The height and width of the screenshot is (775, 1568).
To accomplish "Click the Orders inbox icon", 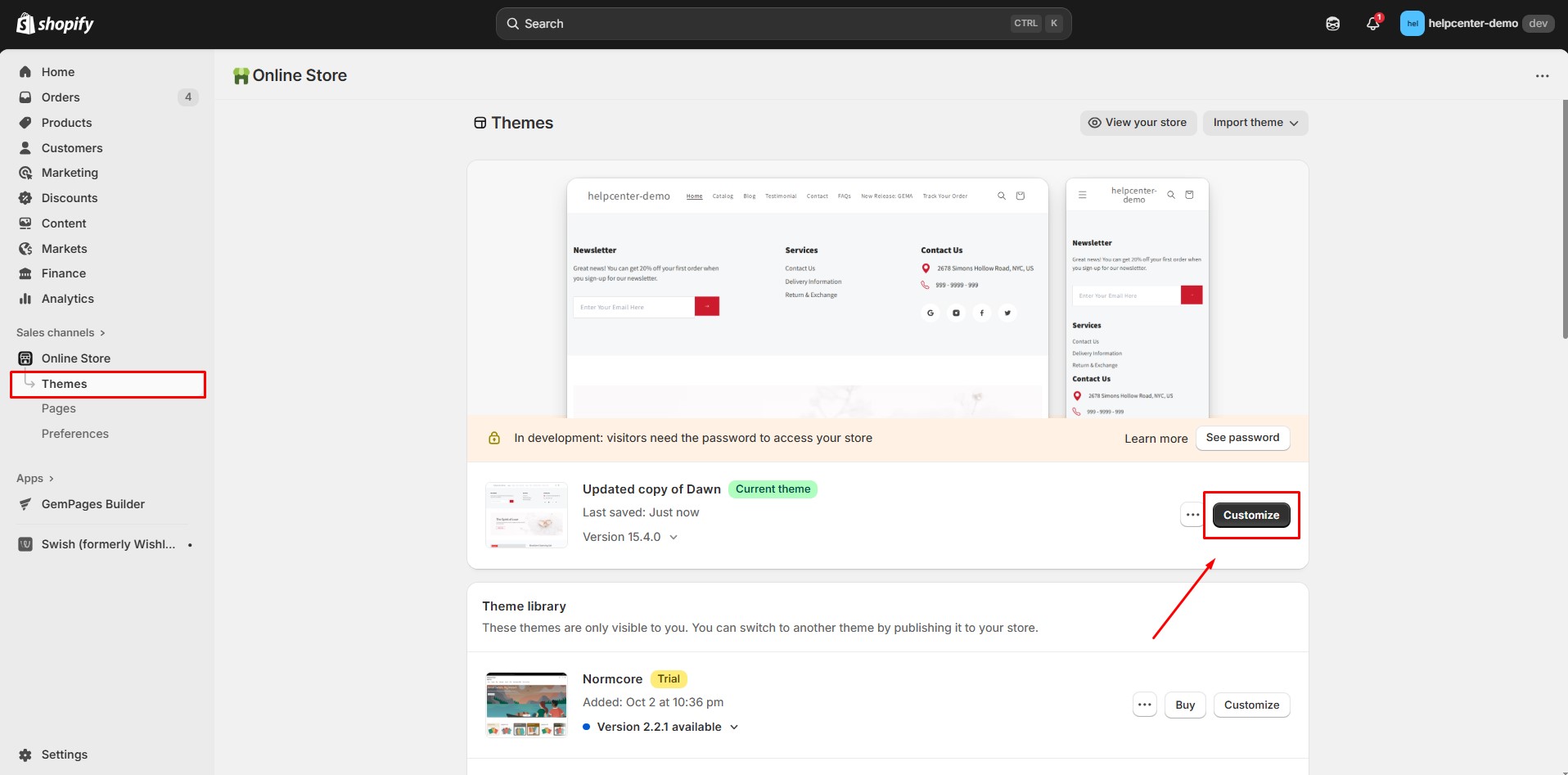I will (x=25, y=97).
